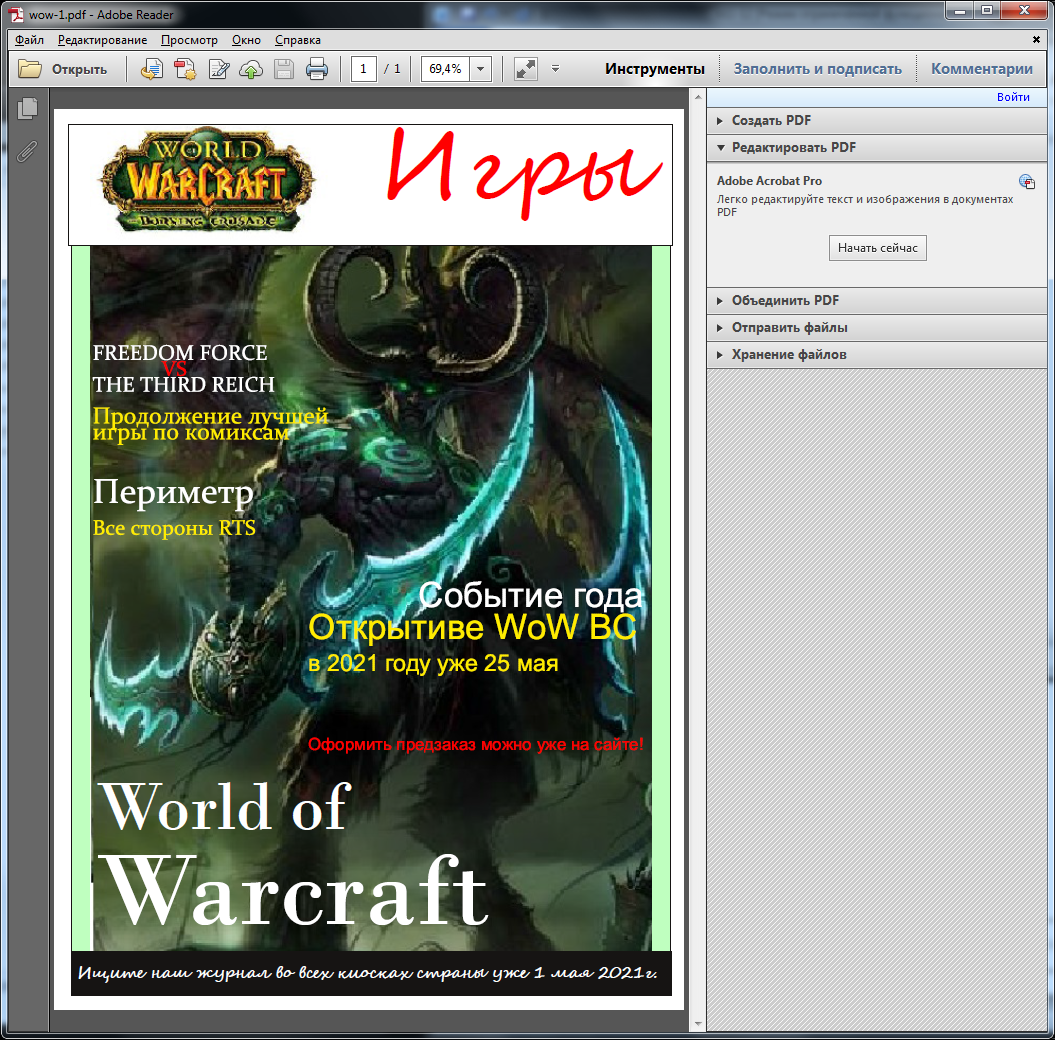Open the toolbar customize dropdown arrow
Viewport: 1055px width, 1040px height.
(x=555, y=69)
